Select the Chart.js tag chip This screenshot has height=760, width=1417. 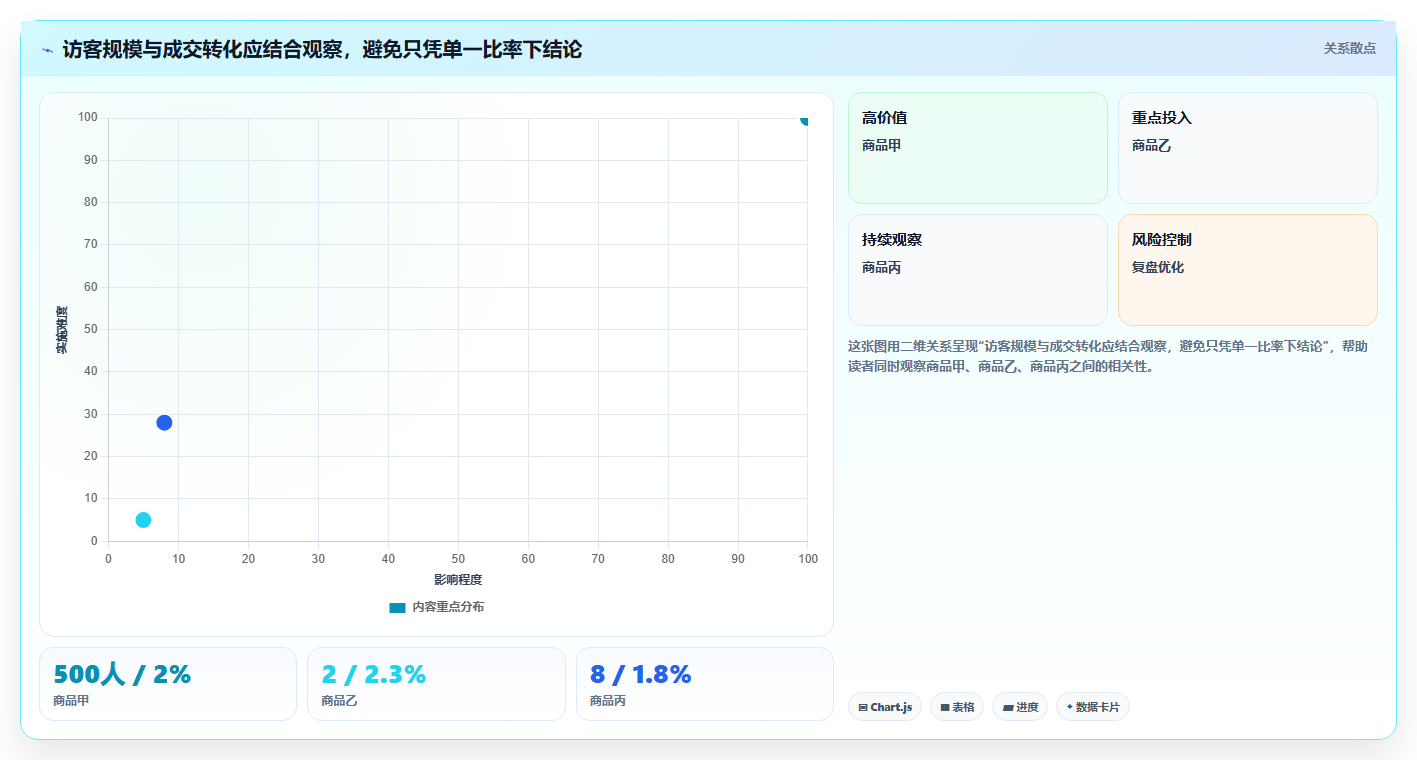[885, 707]
